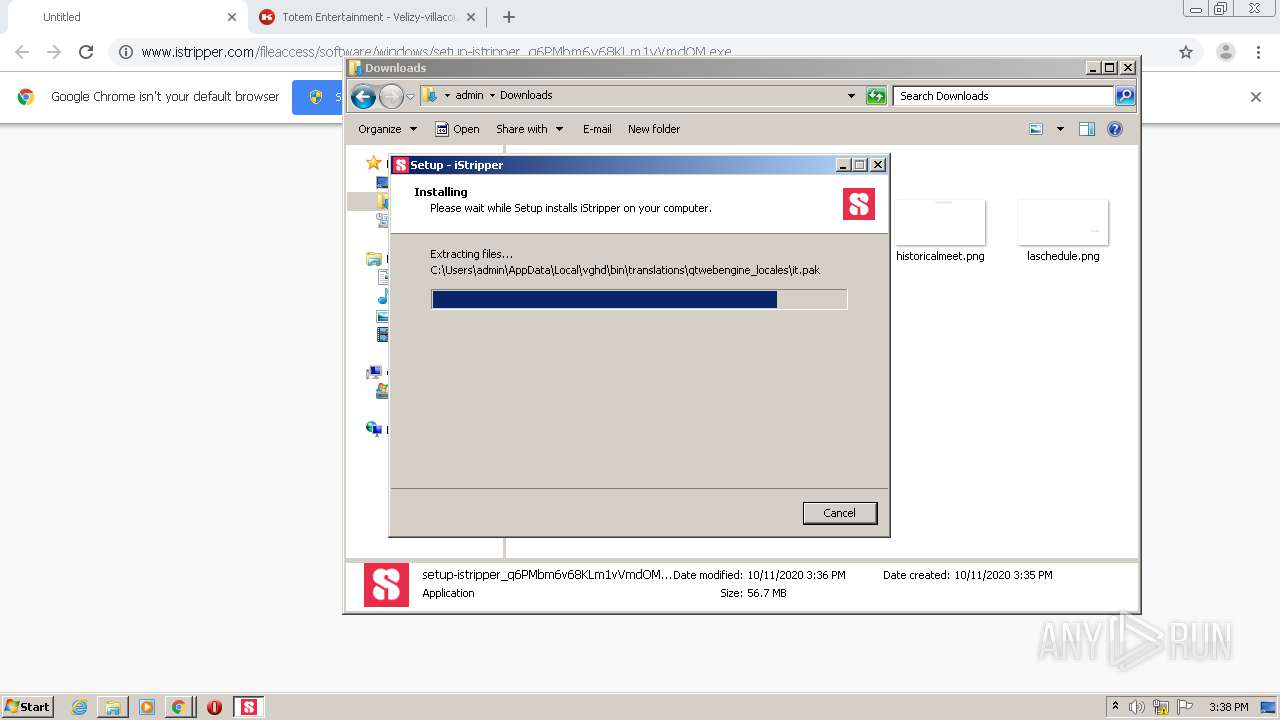Image resolution: width=1280 pixels, height=720 pixels.
Task: Select the Music library note icon
Action: 382,297
